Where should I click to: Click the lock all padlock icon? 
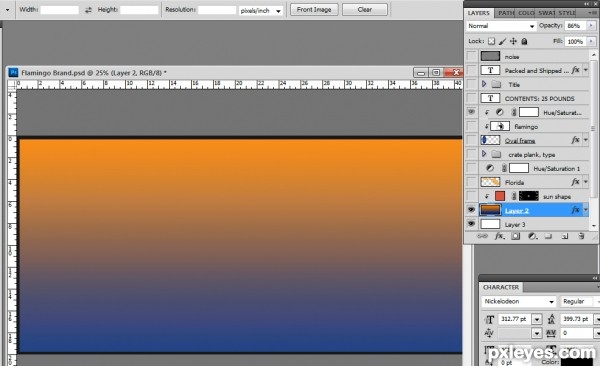[524, 41]
